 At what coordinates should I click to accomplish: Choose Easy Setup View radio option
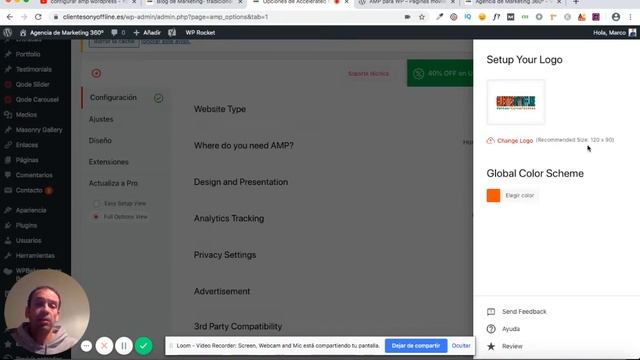[x=96, y=203]
